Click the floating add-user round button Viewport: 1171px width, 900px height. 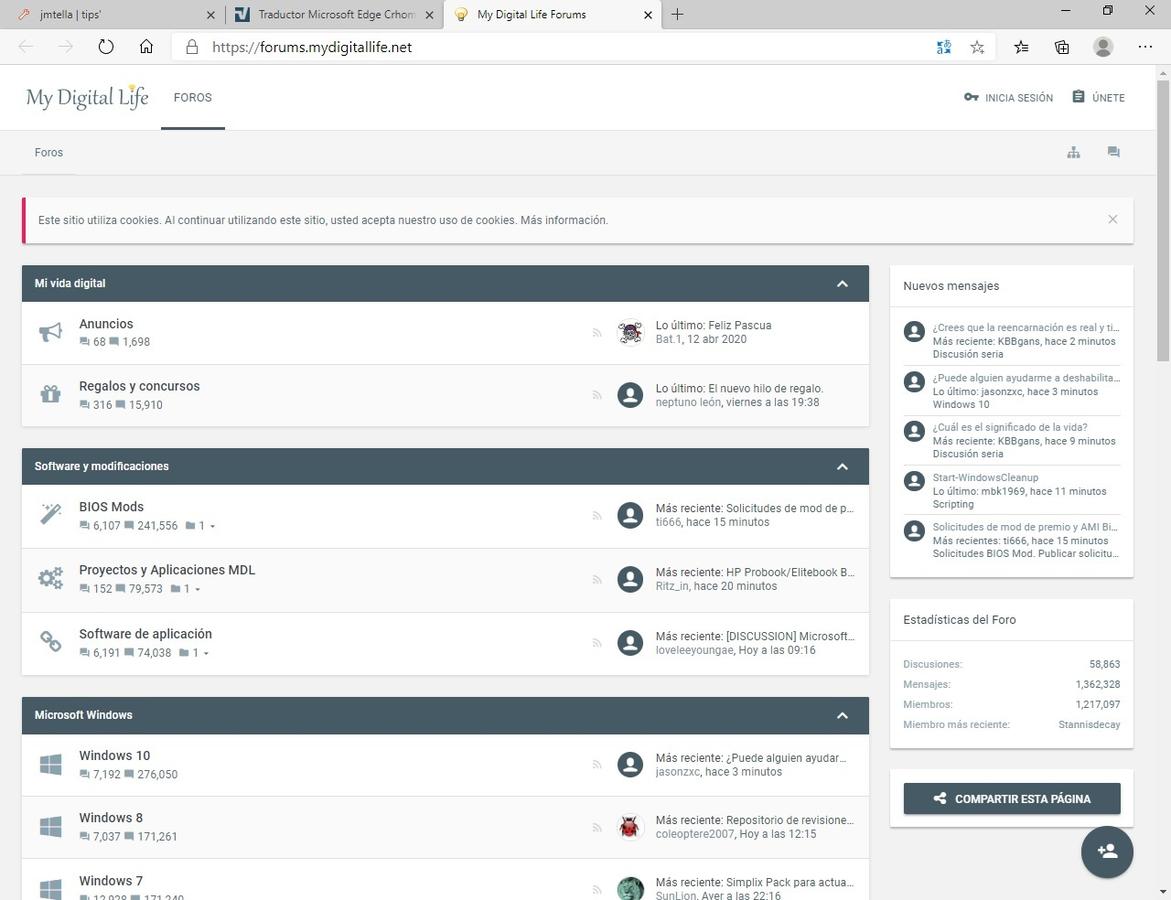[x=1107, y=851]
